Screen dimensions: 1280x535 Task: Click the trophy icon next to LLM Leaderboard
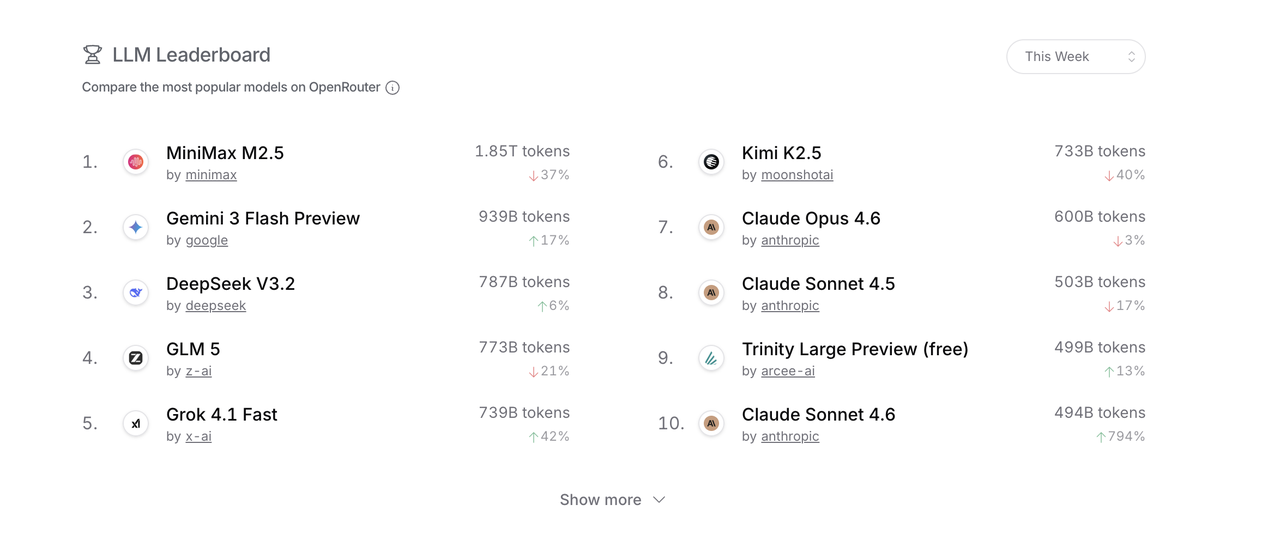92,55
